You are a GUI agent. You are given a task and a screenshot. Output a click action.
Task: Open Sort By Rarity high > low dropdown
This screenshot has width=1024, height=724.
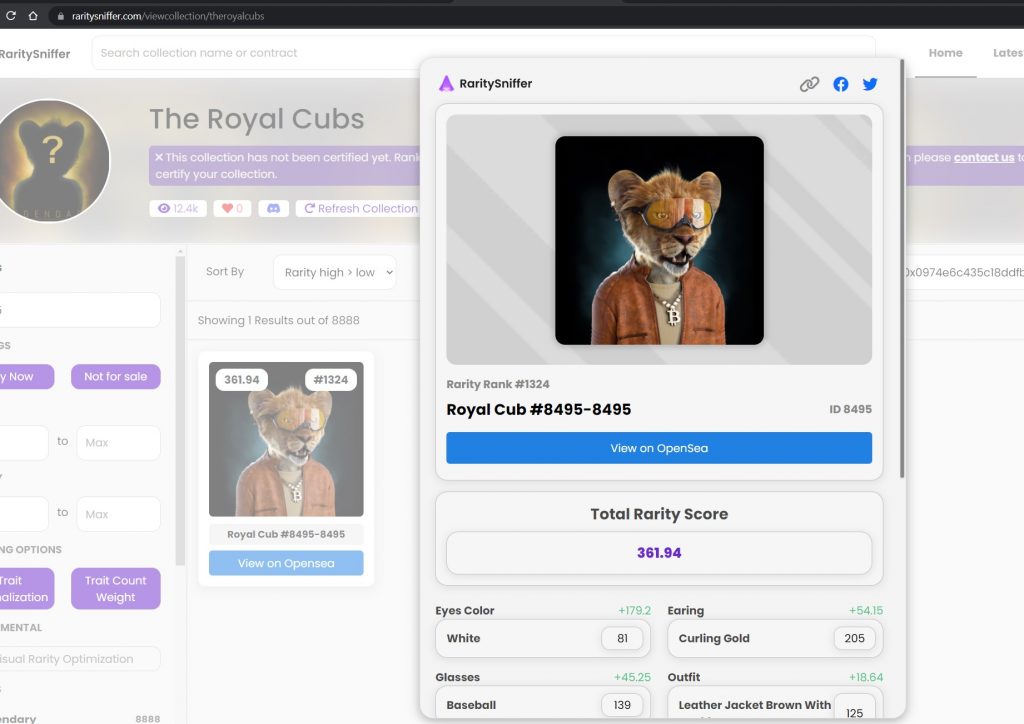click(x=334, y=272)
